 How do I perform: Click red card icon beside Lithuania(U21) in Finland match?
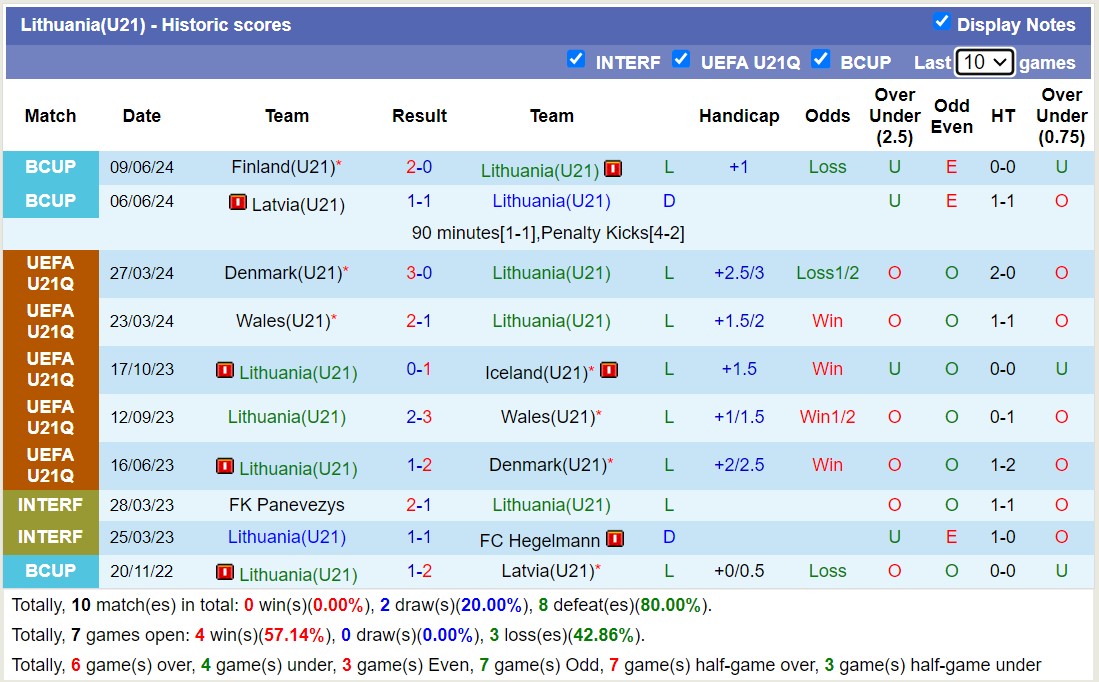(x=613, y=169)
